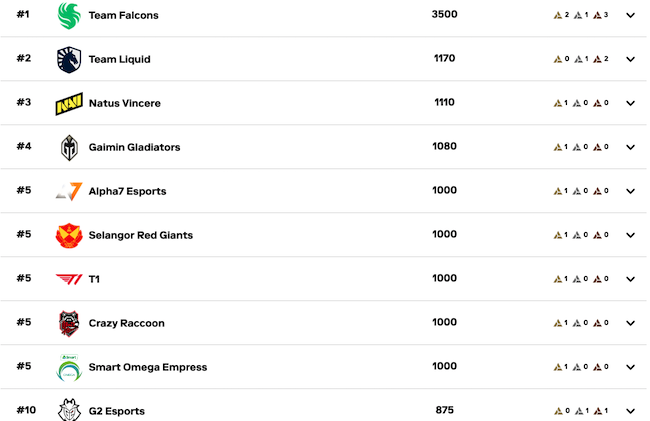
Task: Expand the Team Liquid row chevron
Action: pyautogui.click(x=630, y=60)
